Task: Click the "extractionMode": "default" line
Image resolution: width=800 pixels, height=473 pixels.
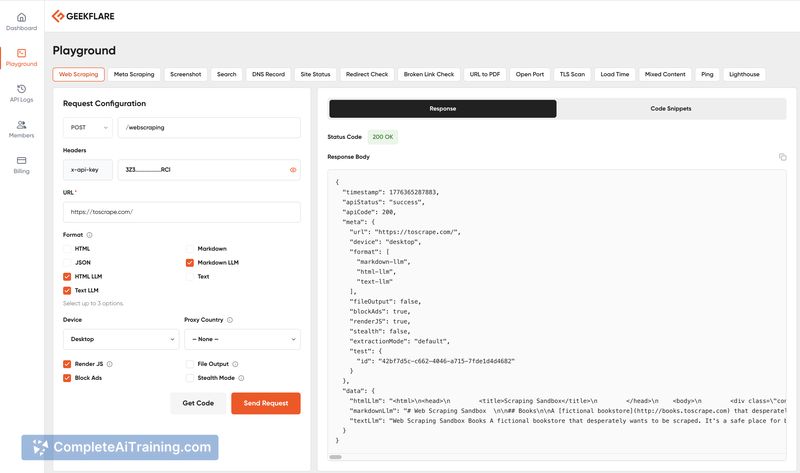Action: coord(400,341)
